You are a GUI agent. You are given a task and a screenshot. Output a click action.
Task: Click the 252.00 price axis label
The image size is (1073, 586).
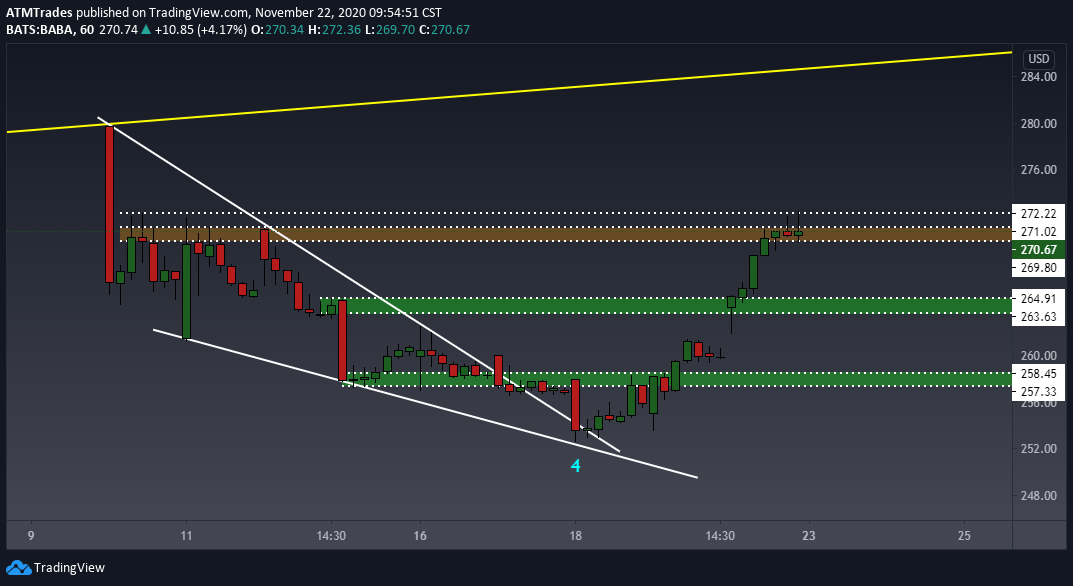click(1039, 449)
